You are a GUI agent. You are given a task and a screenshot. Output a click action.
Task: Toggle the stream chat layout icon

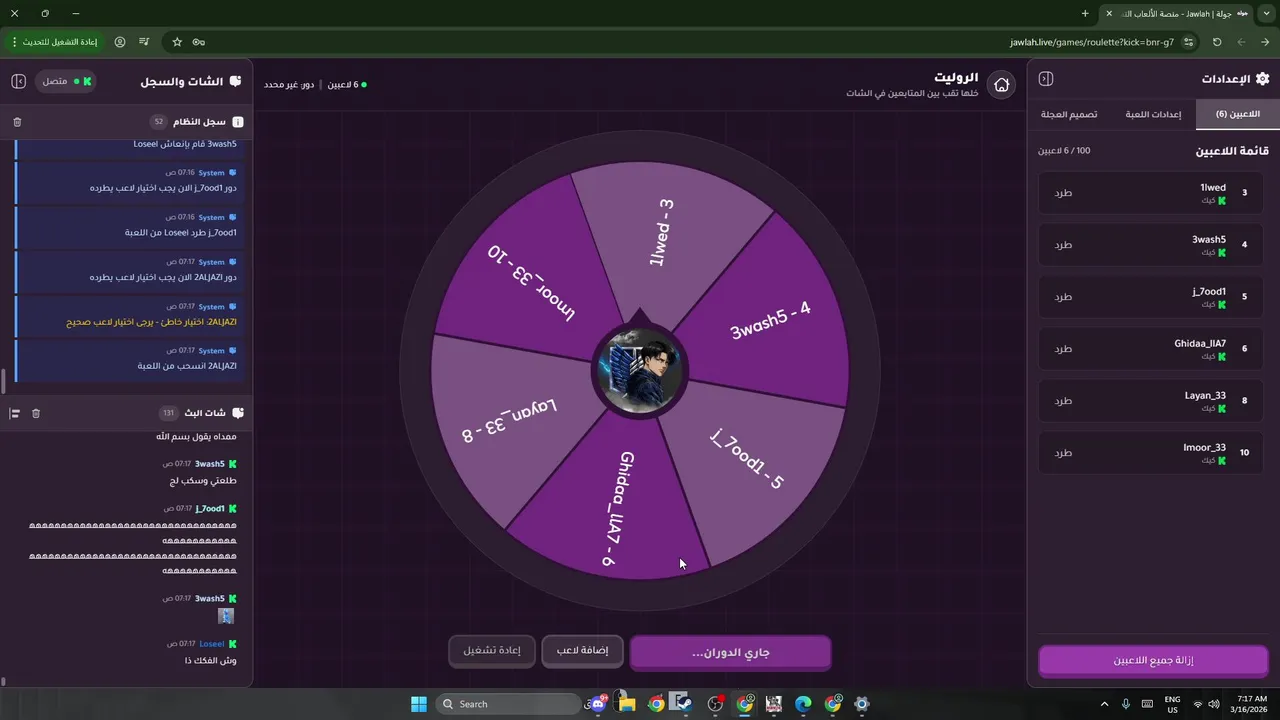15,413
